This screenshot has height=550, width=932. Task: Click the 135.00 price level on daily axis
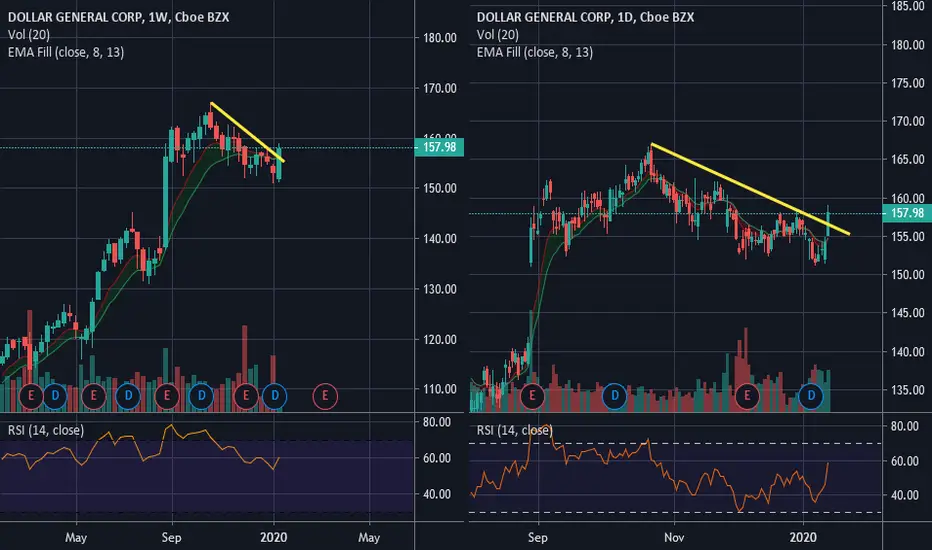click(908, 390)
